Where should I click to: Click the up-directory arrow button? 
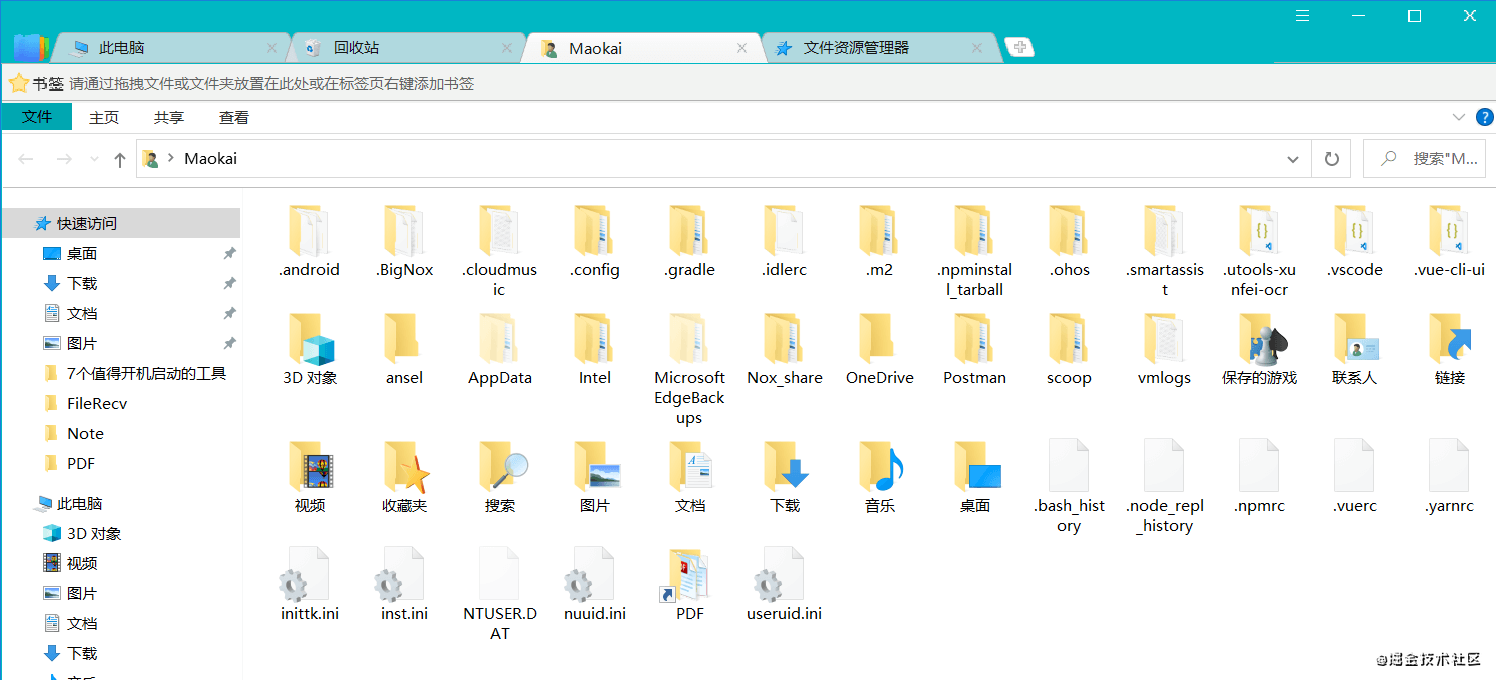pos(120,159)
